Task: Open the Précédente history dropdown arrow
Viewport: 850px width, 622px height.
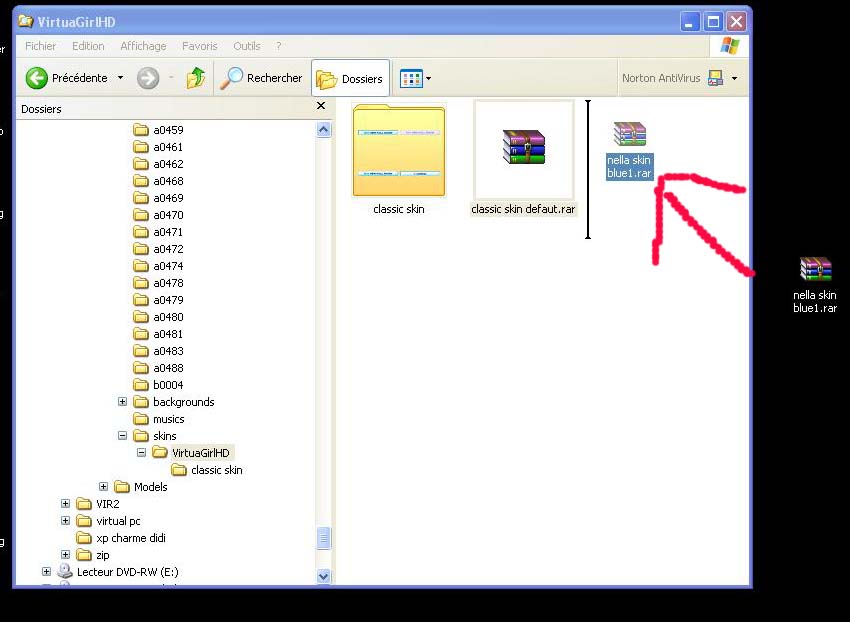Action: point(120,78)
